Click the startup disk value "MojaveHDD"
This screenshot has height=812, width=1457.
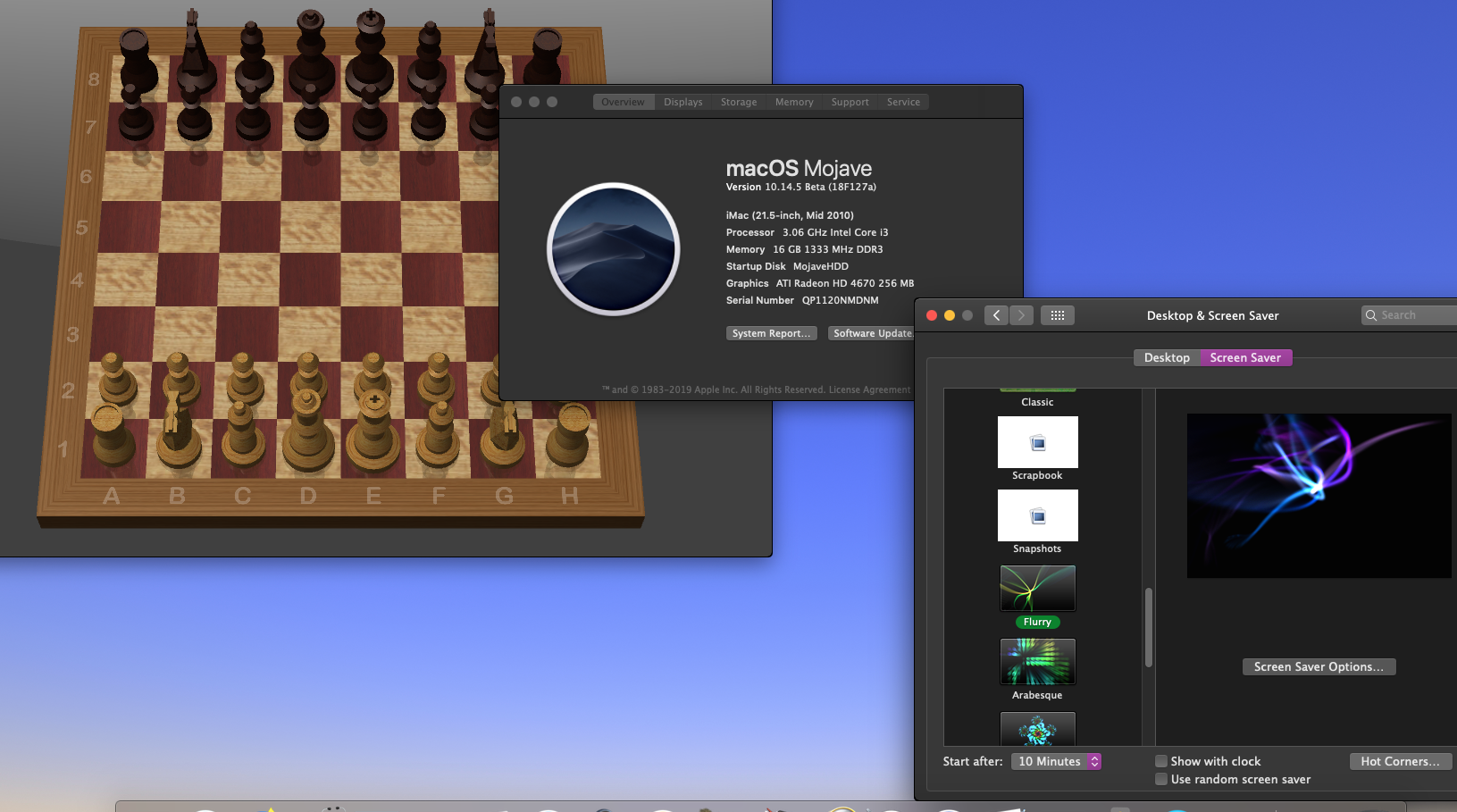pyautogui.click(x=821, y=266)
